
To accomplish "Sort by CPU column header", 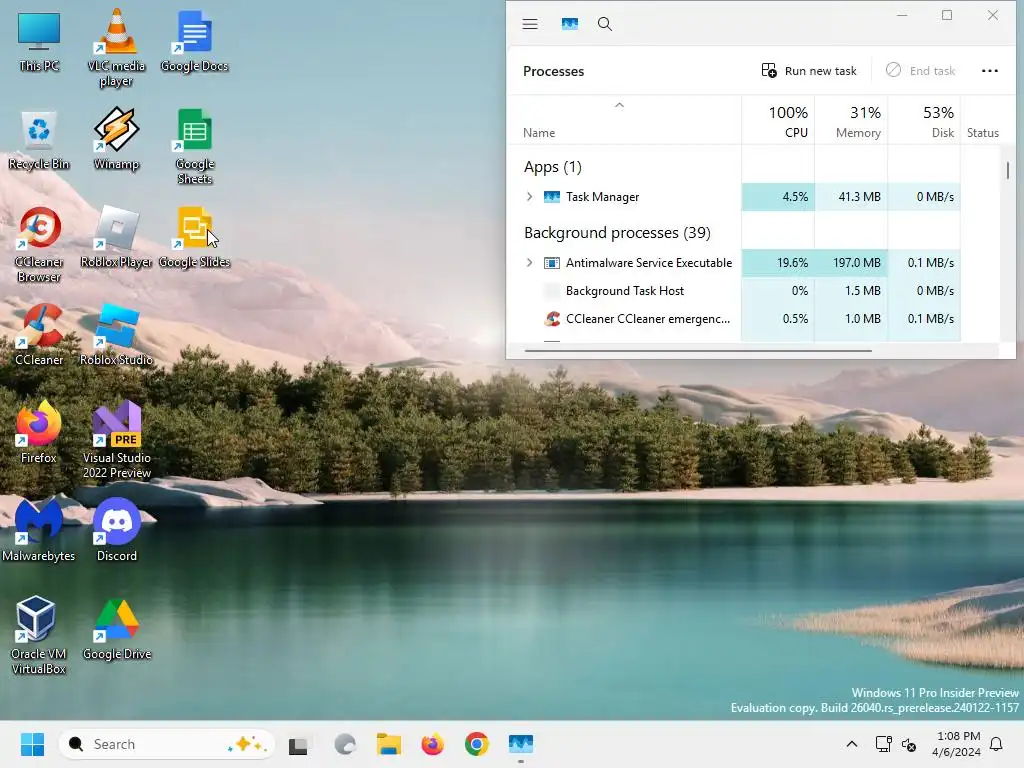I will click(778, 121).
